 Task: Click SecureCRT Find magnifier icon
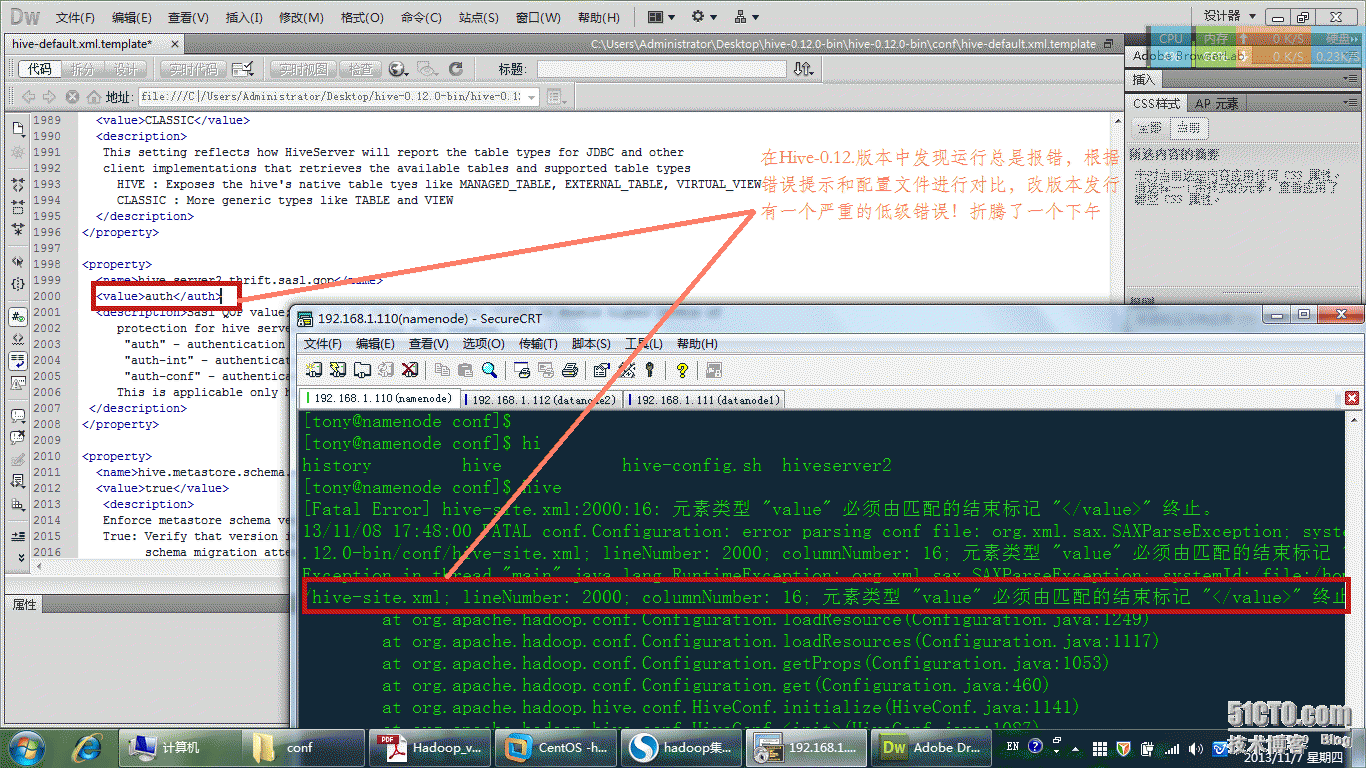(489, 370)
